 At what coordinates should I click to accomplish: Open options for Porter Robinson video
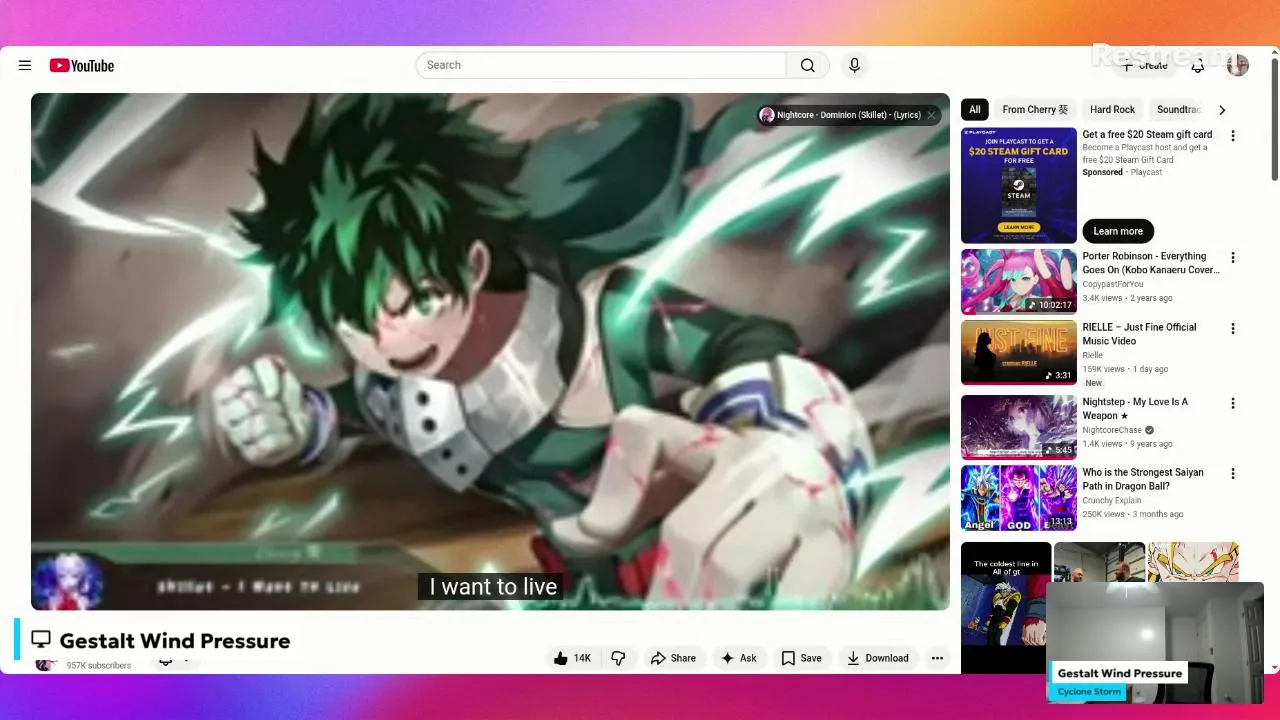(1232, 257)
